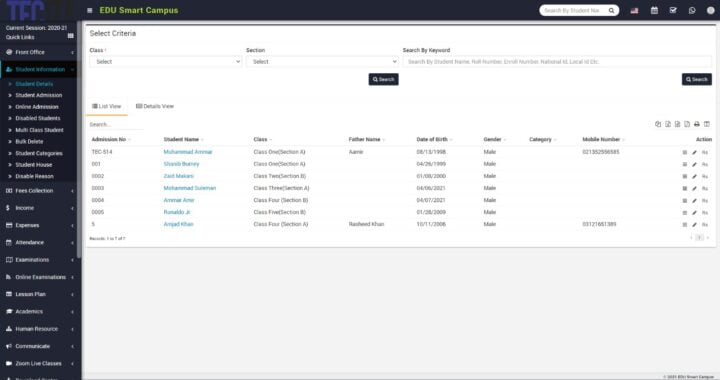The height and width of the screenshot is (380, 720).
Task: Open the calendar icon in header
Action: coord(654,10)
